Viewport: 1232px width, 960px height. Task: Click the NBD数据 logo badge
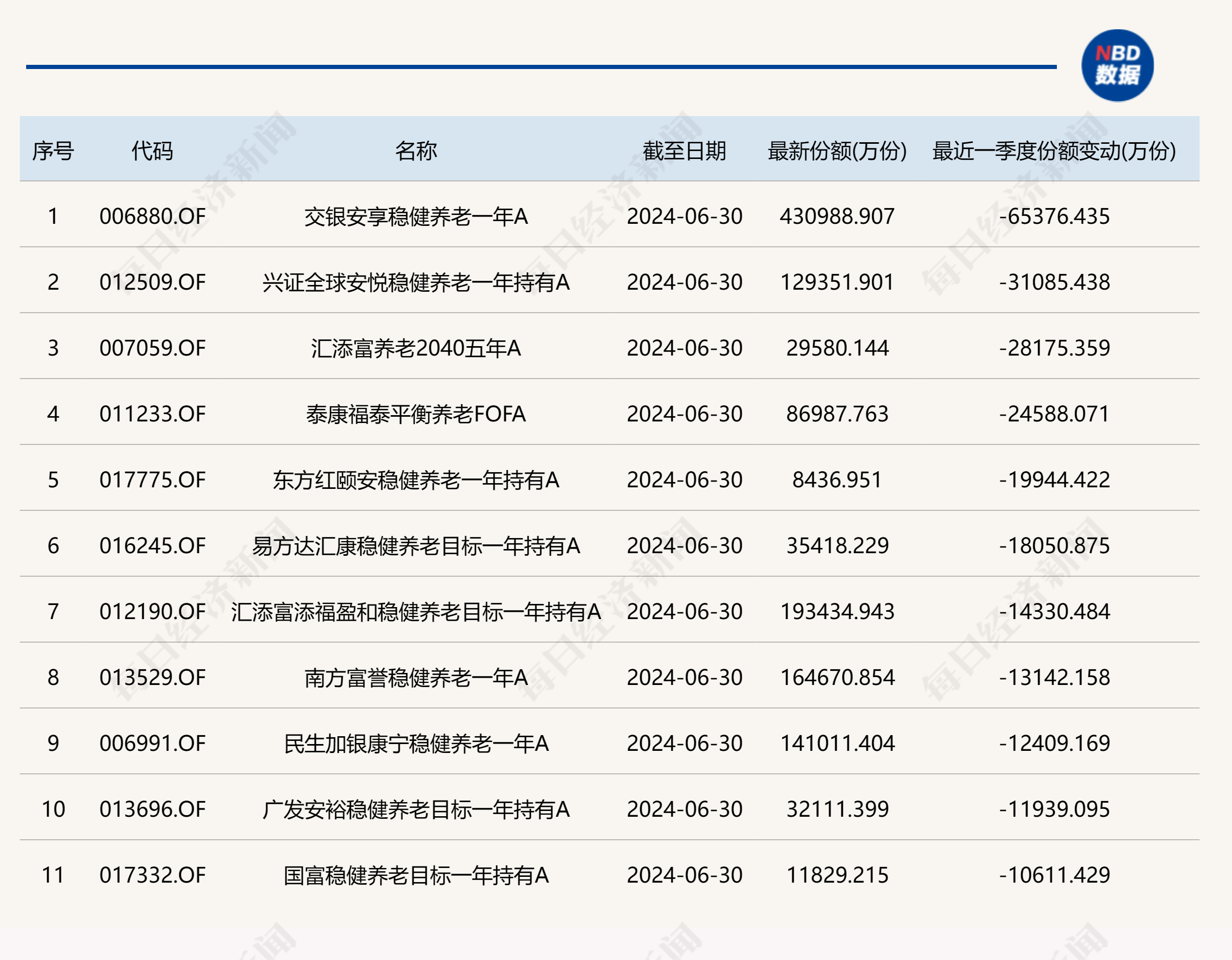pos(1117,65)
